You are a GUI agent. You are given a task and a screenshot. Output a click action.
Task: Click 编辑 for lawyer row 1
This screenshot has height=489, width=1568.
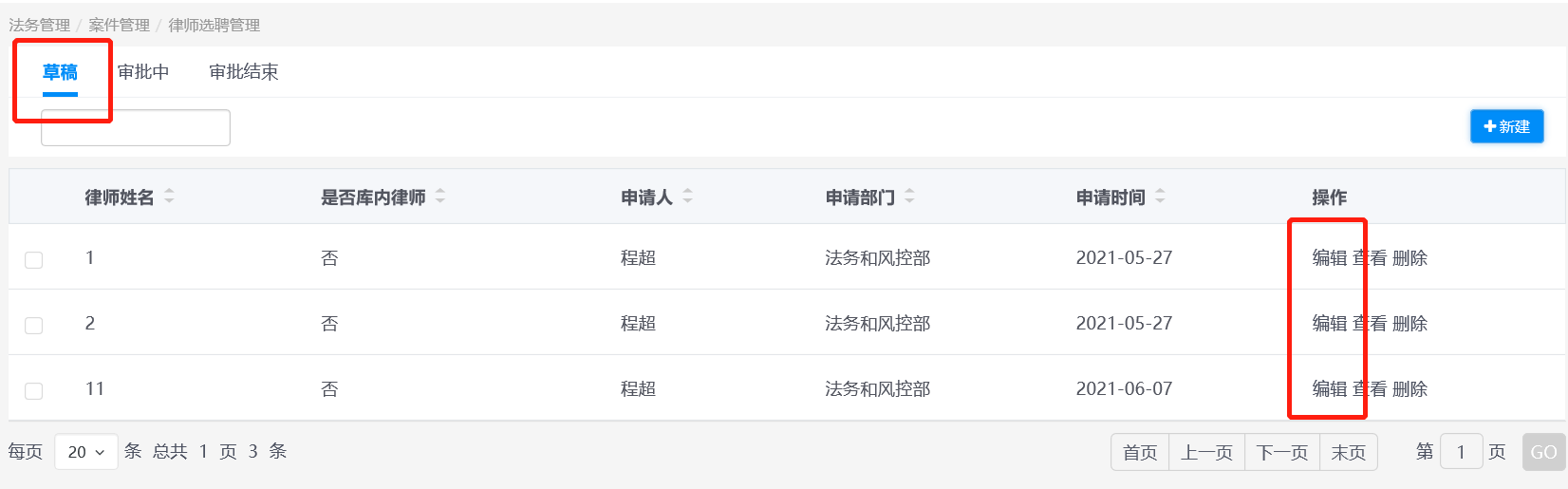coord(1329,258)
